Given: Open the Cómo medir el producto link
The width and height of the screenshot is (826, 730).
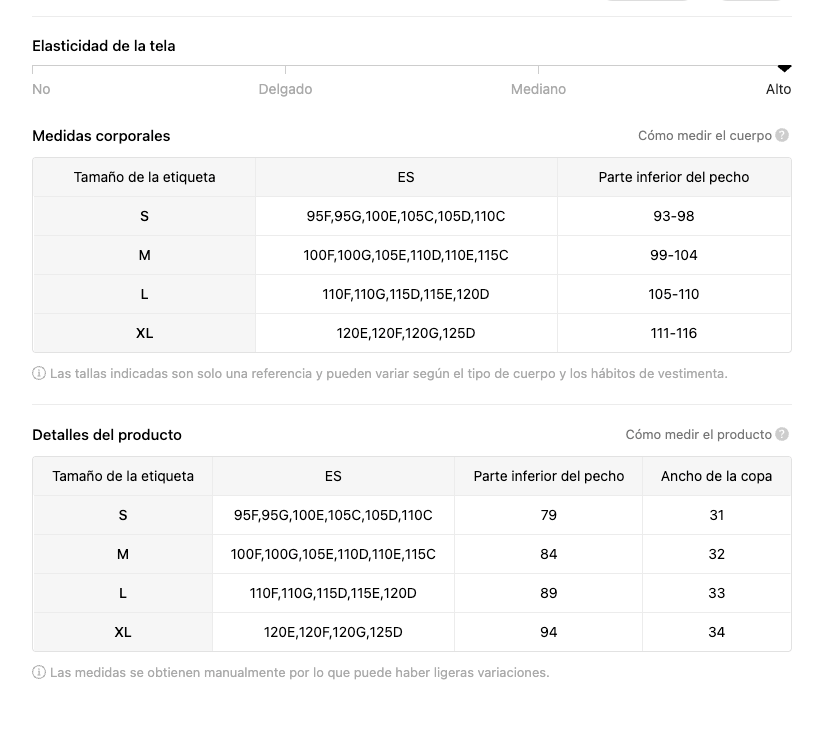Looking at the screenshot, I should coord(698,434).
